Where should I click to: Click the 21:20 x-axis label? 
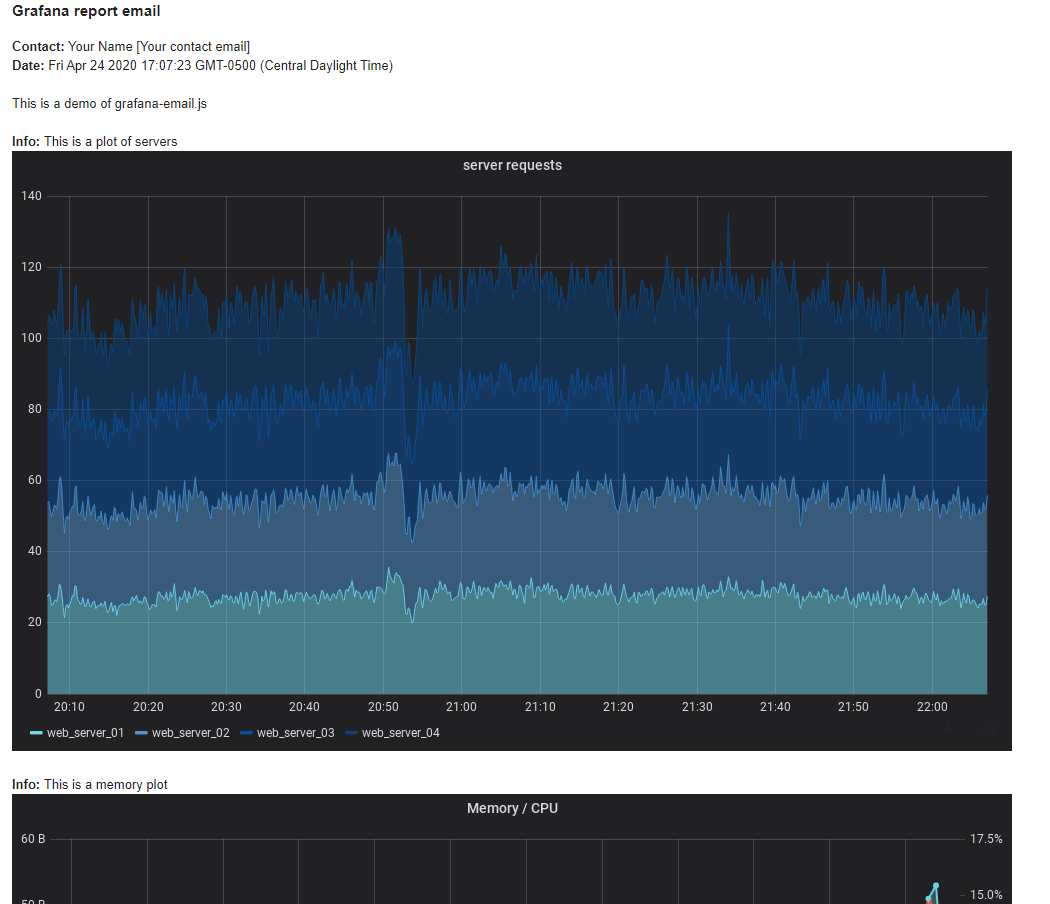click(x=618, y=706)
